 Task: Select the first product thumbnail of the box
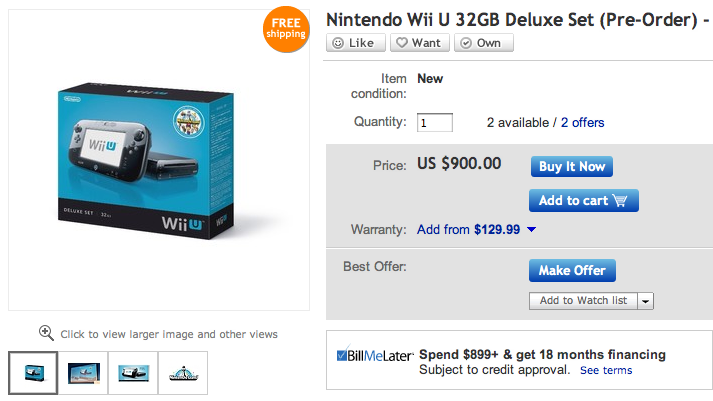(x=33, y=373)
